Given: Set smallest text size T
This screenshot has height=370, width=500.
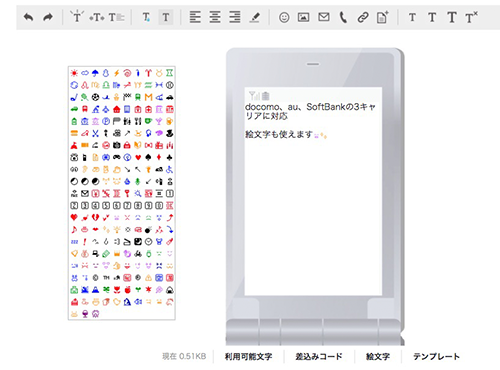Looking at the screenshot, I should point(412,17).
